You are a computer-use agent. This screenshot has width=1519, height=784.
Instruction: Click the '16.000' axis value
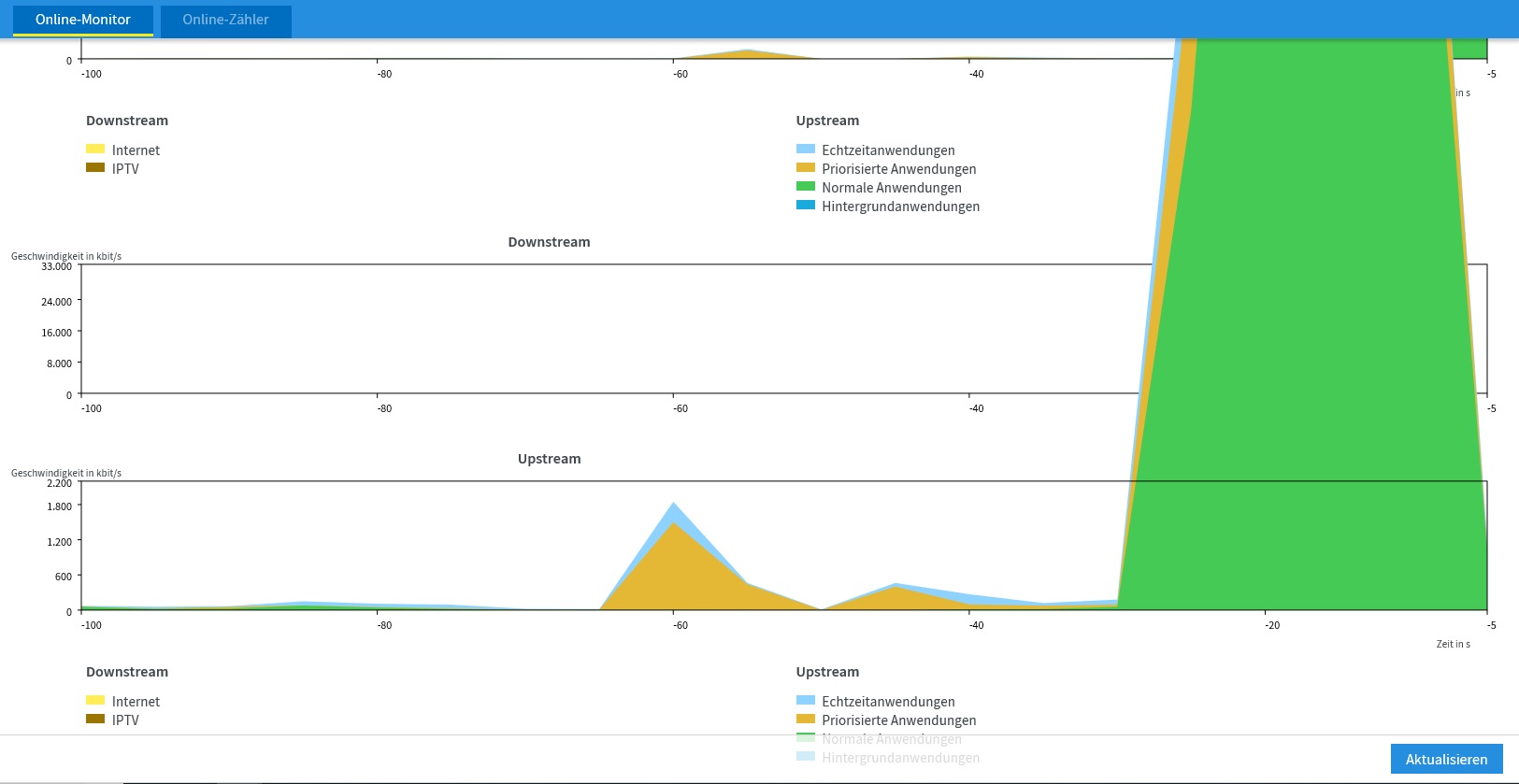click(56, 333)
